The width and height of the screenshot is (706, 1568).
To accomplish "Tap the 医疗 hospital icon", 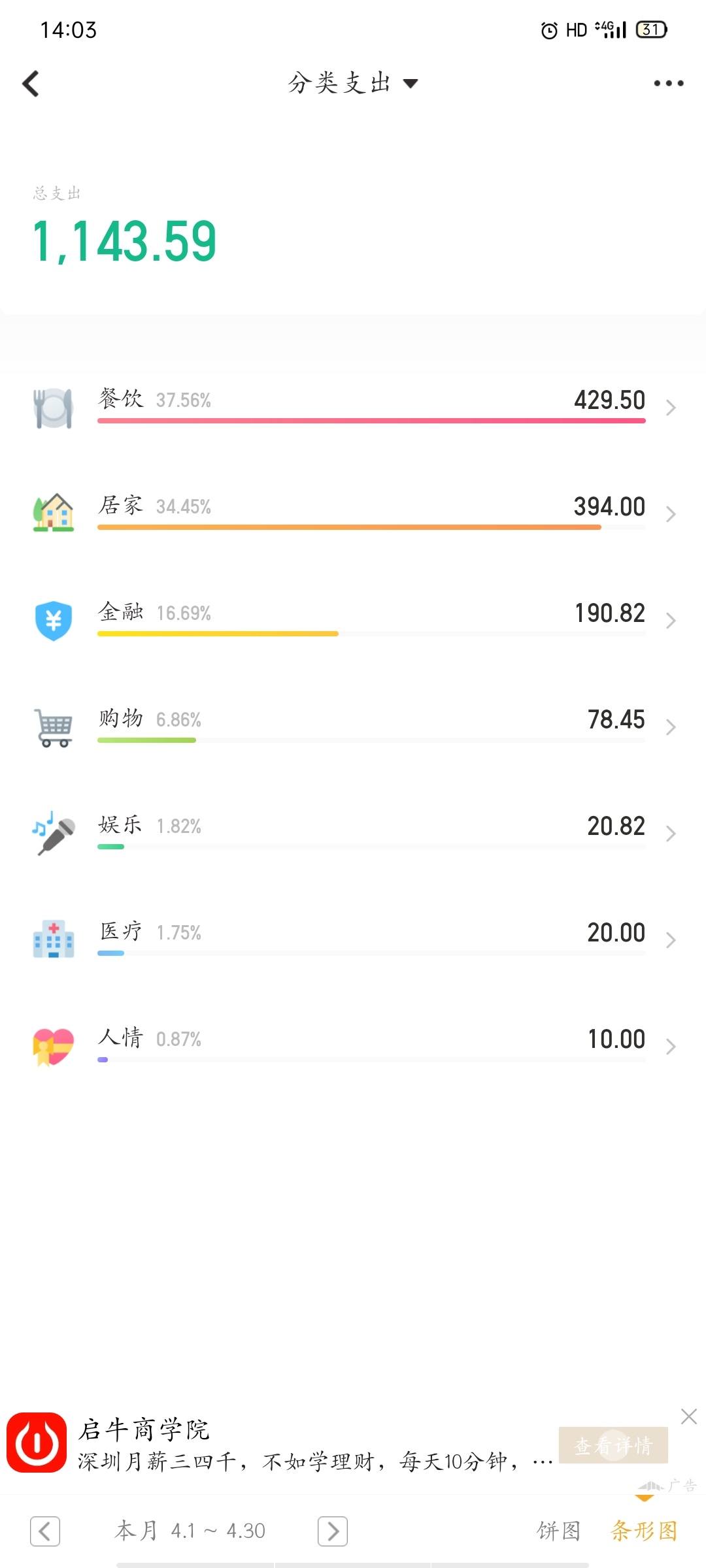I will pos(53,939).
